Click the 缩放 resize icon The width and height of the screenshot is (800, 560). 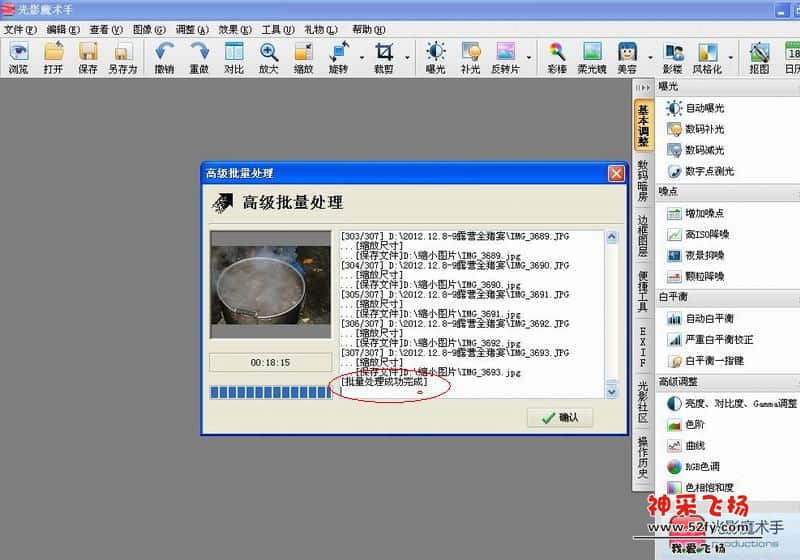tap(303, 58)
